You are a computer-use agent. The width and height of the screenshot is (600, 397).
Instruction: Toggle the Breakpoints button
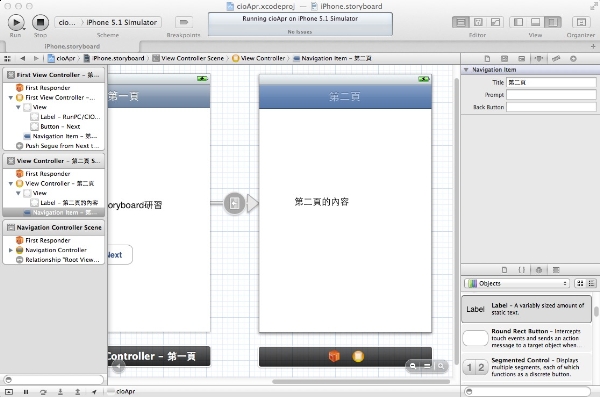(184, 22)
